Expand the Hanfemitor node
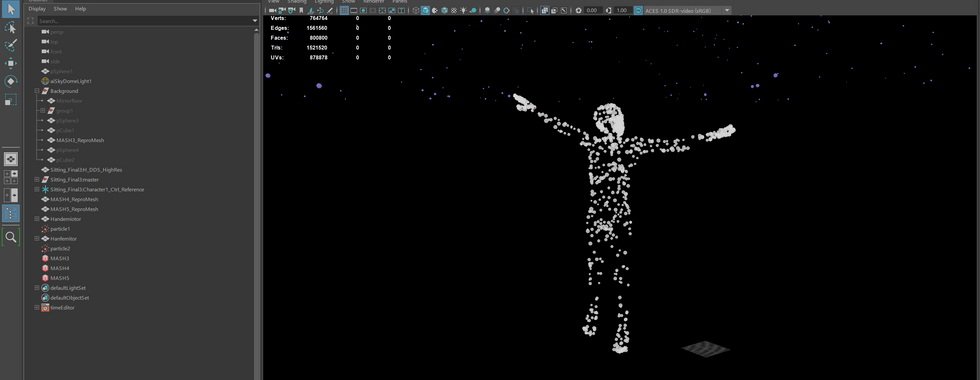Viewport: 980px width, 380px height. point(37,239)
